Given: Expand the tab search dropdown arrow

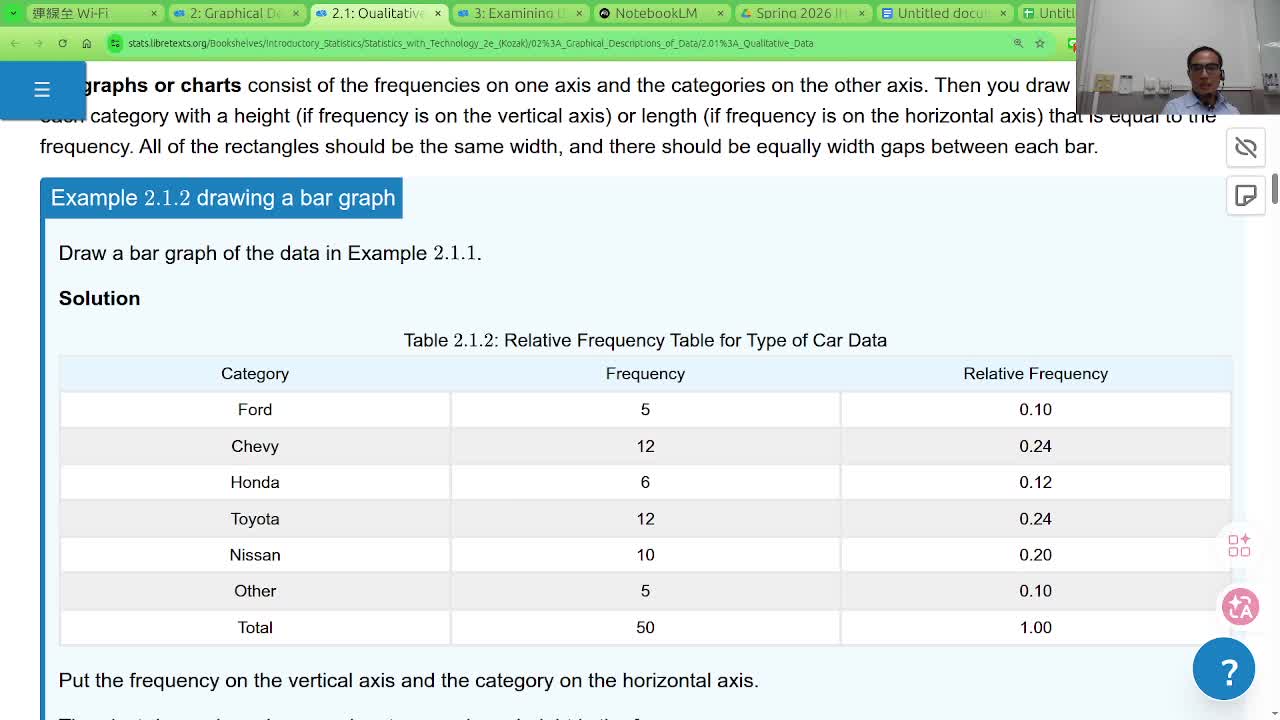Looking at the screenshot, I should pos(13,13).
